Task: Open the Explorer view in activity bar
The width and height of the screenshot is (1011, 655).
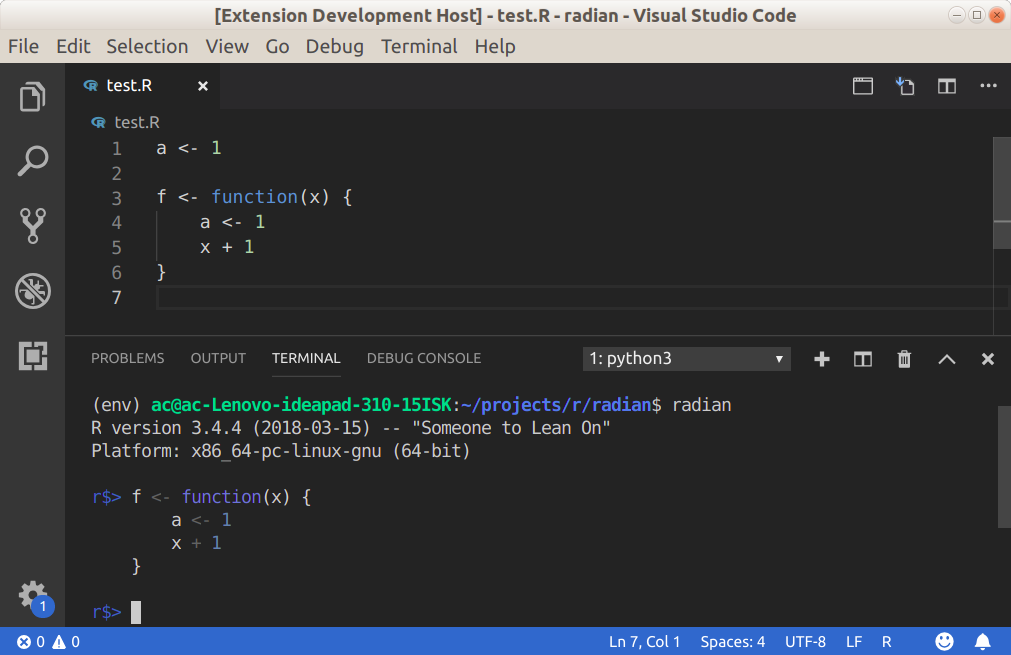Action: click(32, 97)
